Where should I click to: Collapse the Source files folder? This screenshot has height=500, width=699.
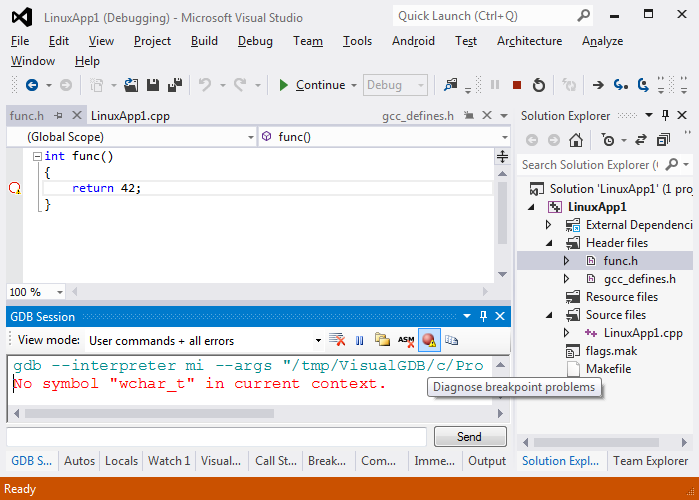549,315
